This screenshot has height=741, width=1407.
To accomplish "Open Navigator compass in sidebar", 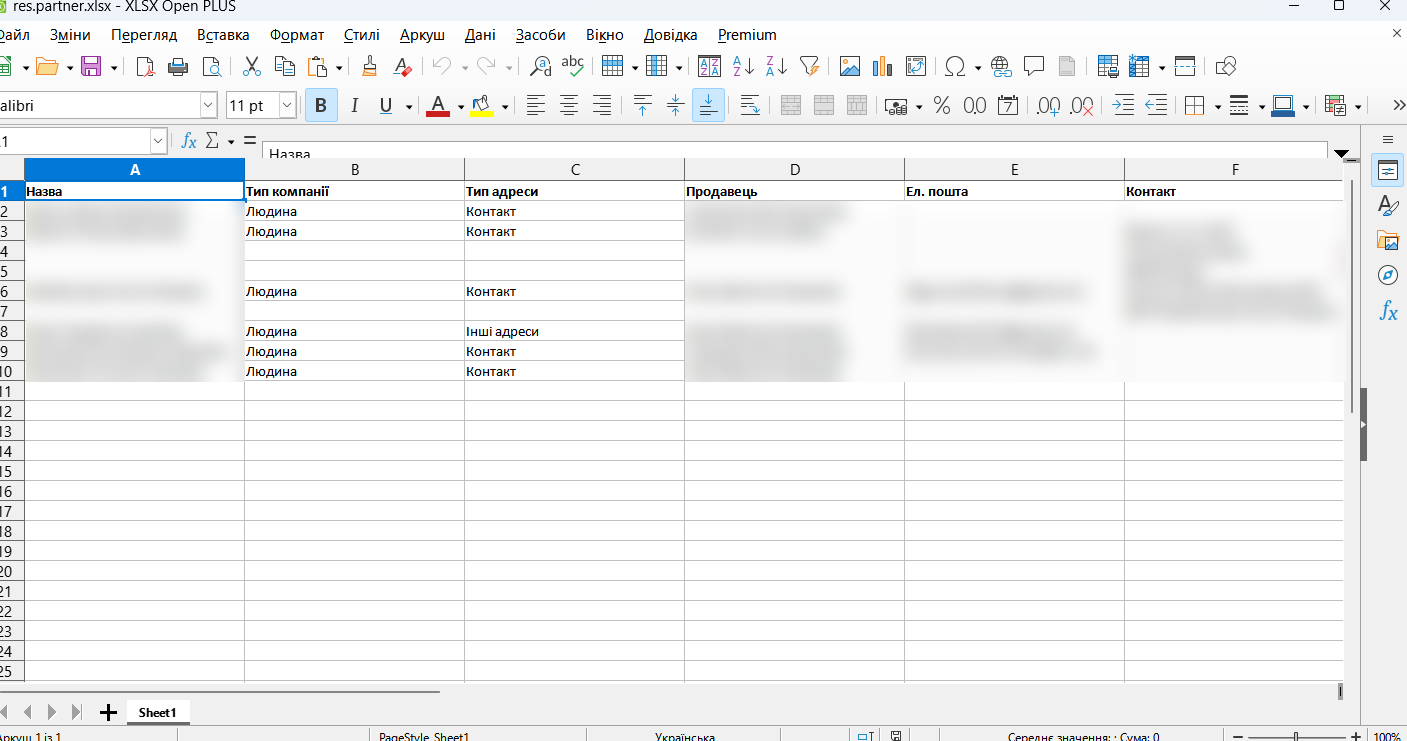I will point(1387,275).
